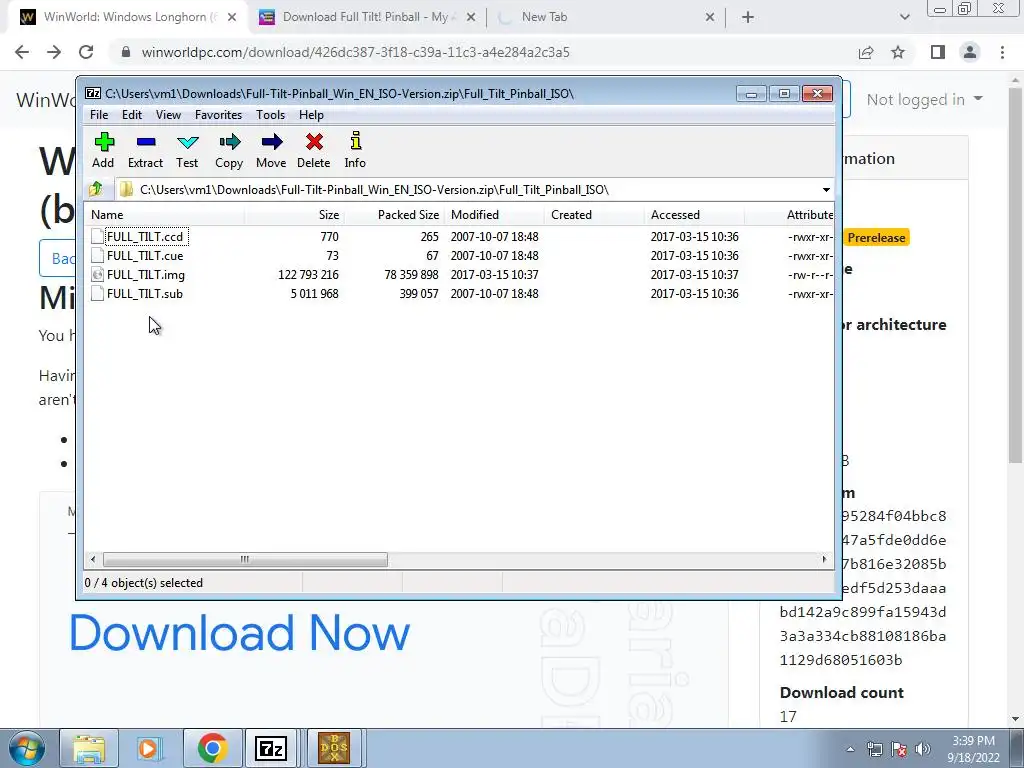Close the Download Full Tilt! Pinball tab
The width and height of the screenshot is (1024, 768).
[x=471, y=18]
